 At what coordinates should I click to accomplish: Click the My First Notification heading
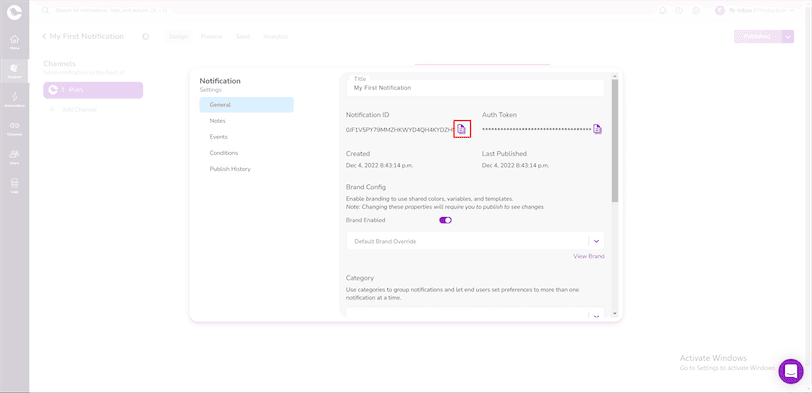tap(86, 36)
